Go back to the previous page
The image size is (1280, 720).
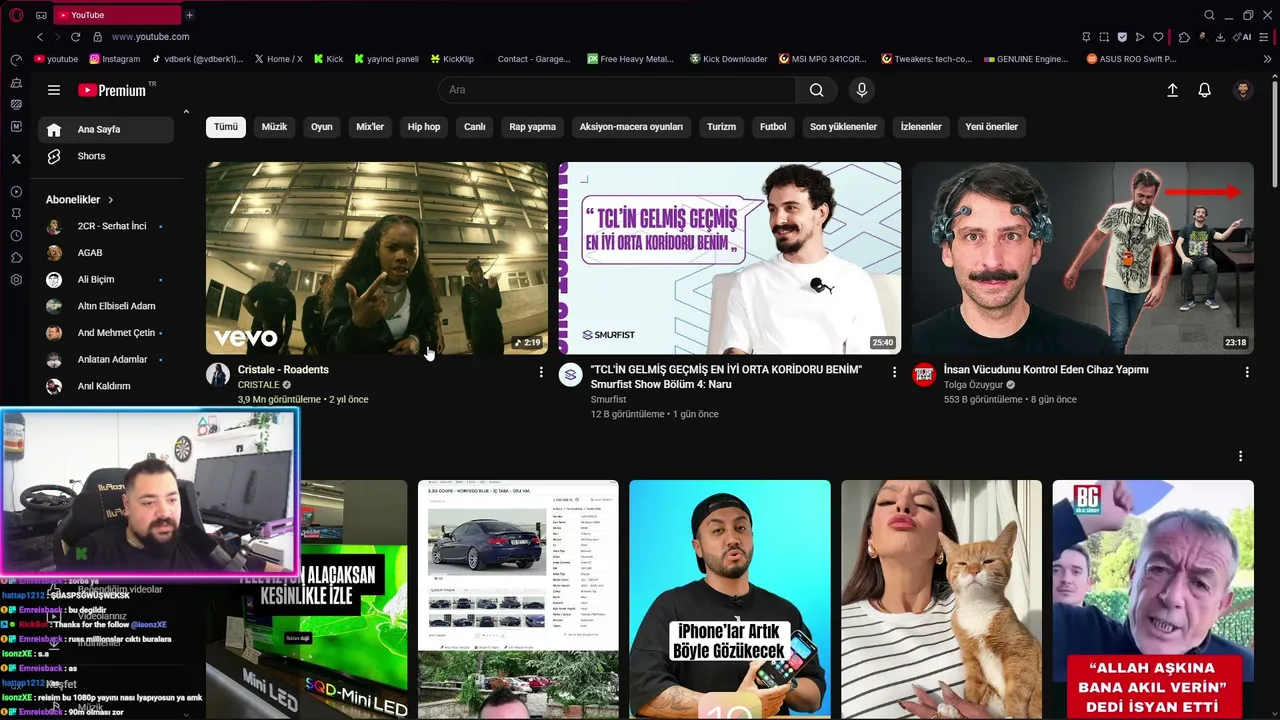coord(40,37)
